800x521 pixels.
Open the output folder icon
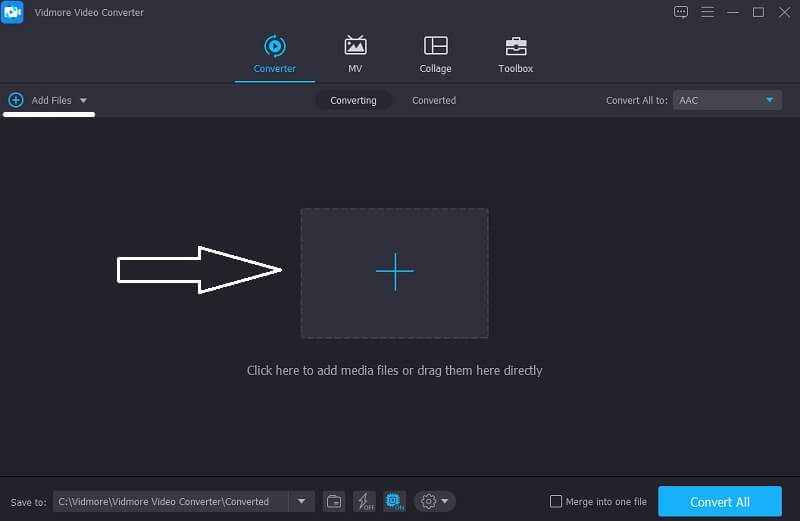pyautogui.click(x=335, y=501)
